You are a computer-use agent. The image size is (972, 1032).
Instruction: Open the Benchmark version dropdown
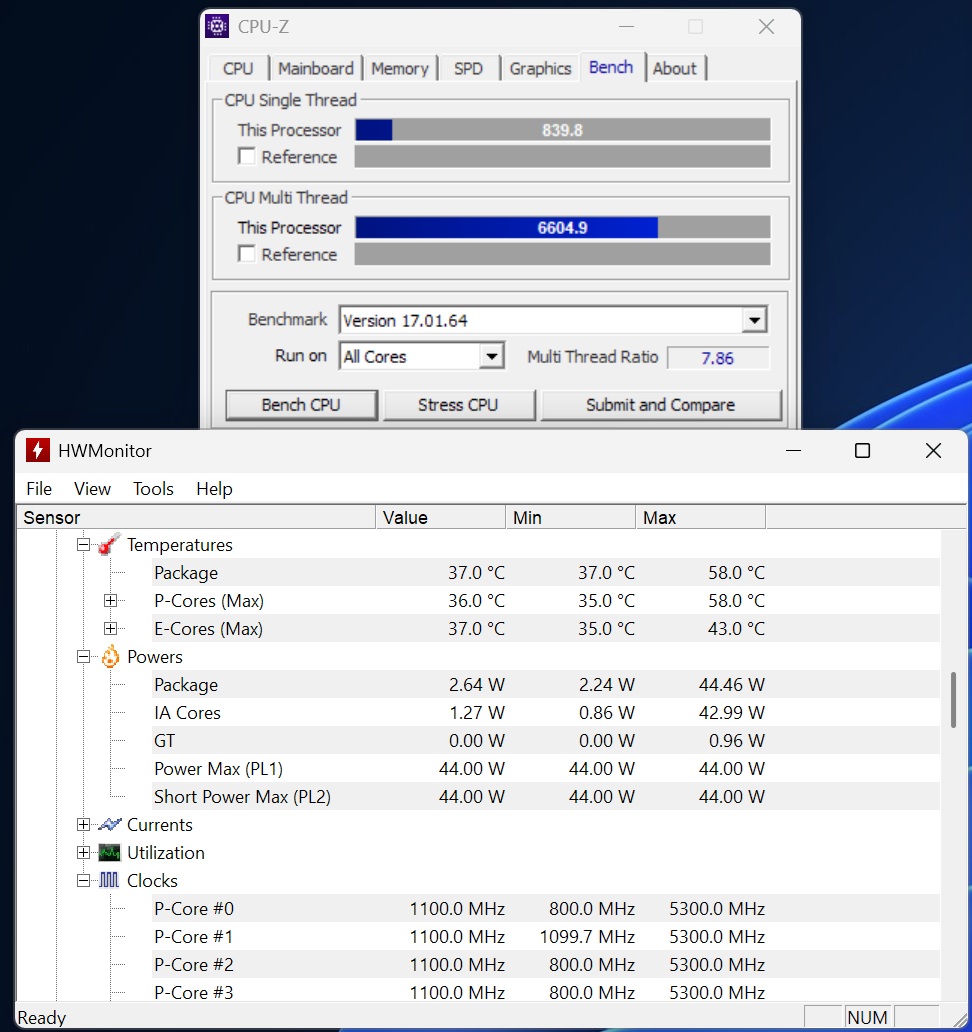point(754,321)
